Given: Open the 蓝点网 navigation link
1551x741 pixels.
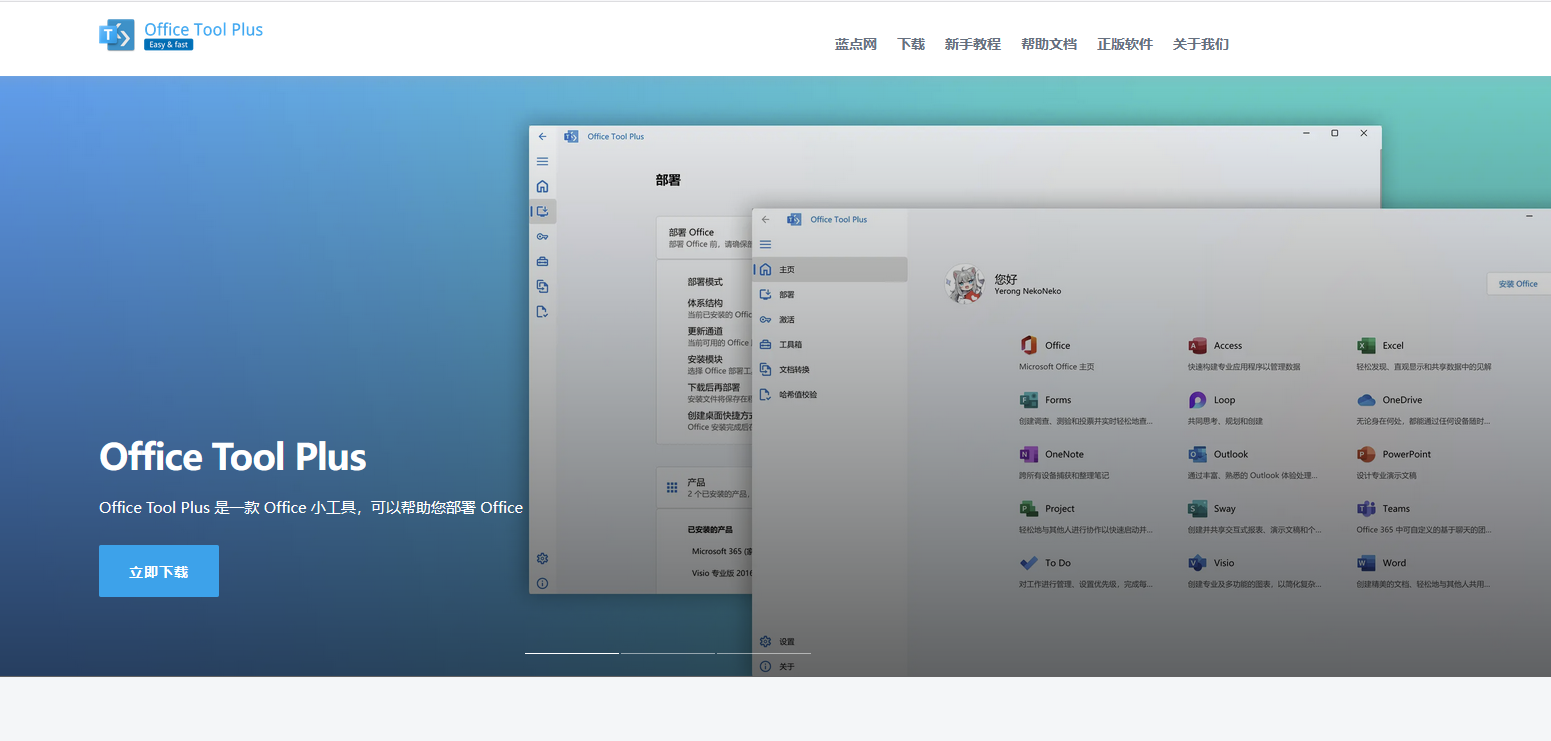Looking at the screenshot, I should 856,44.
